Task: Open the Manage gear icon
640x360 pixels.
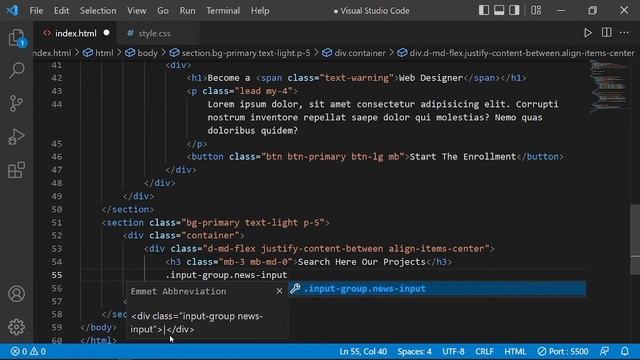Action: coord(16,327)
